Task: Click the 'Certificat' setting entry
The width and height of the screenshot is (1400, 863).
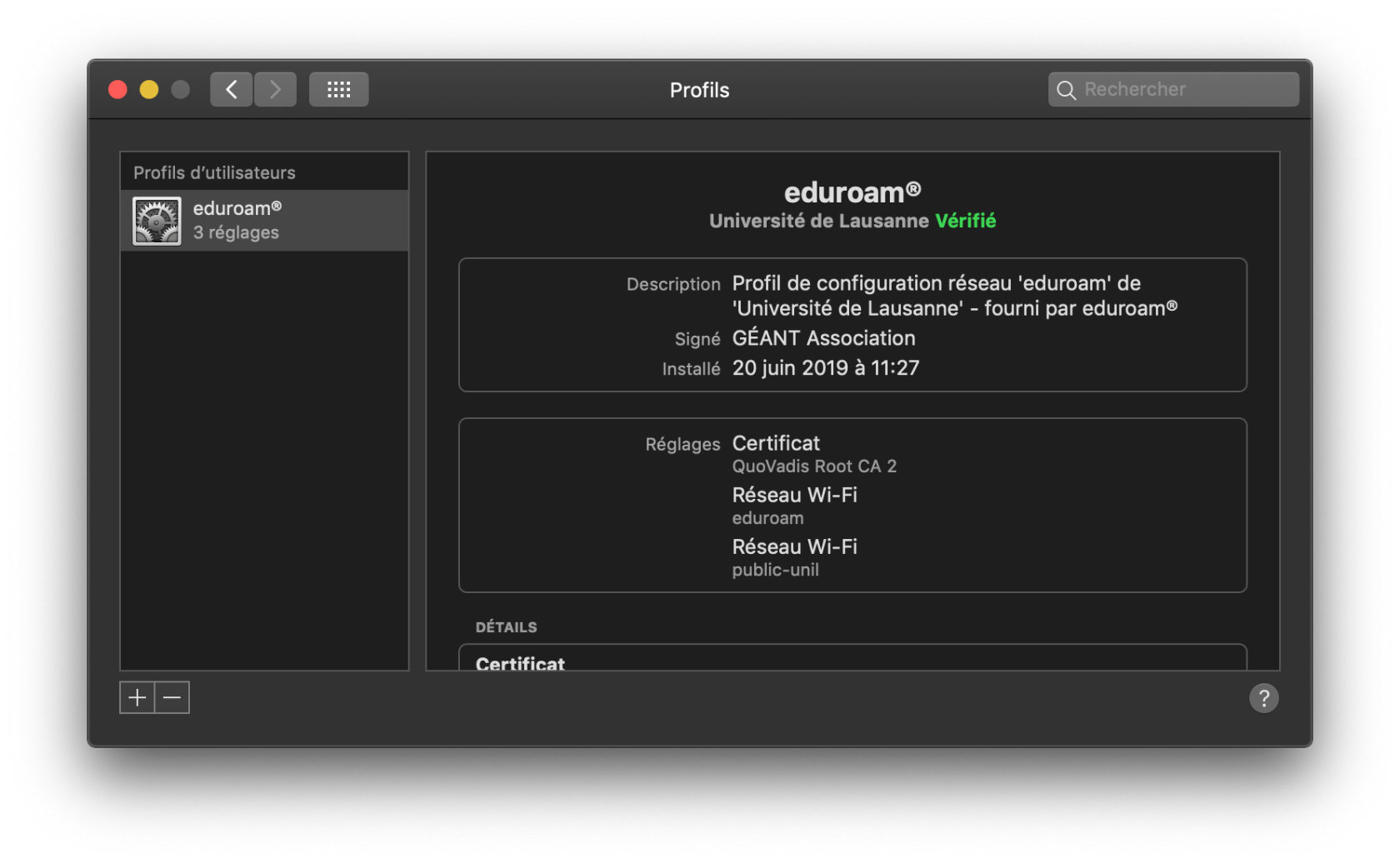Action: pyautogui.click(x=776, y=443)
